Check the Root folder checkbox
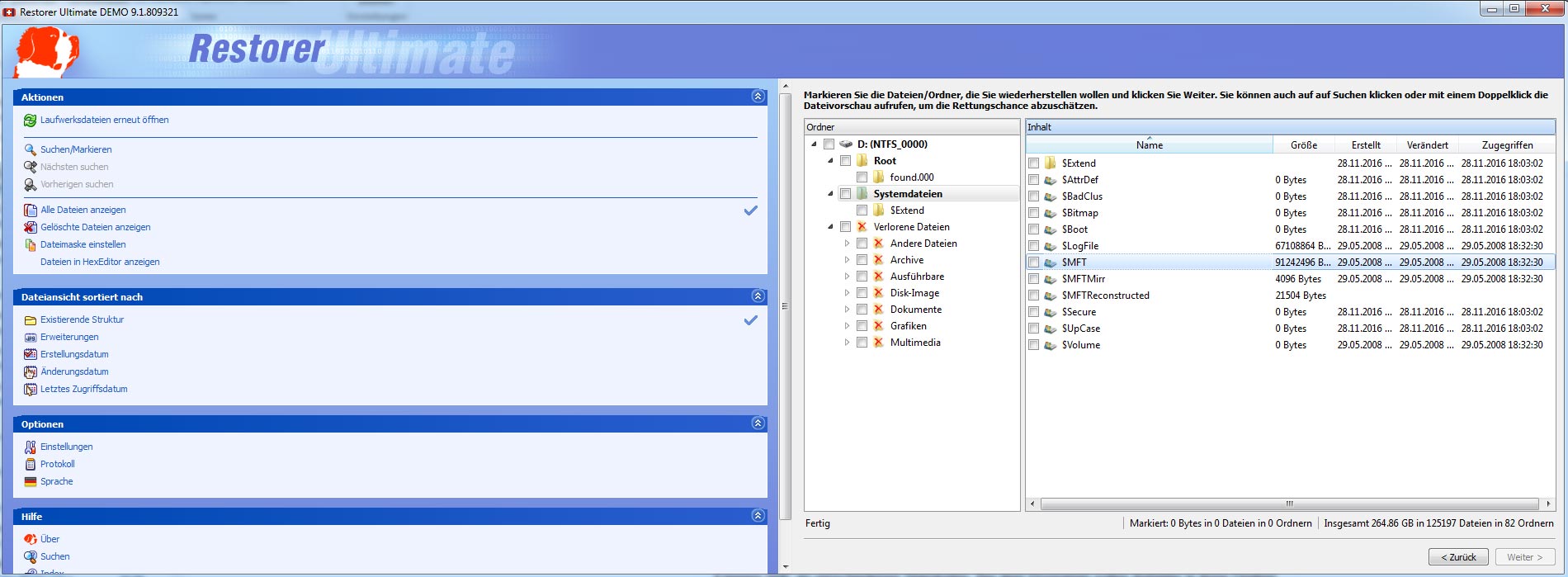This screenshot has height=577, width=1568. coord(845,161)
